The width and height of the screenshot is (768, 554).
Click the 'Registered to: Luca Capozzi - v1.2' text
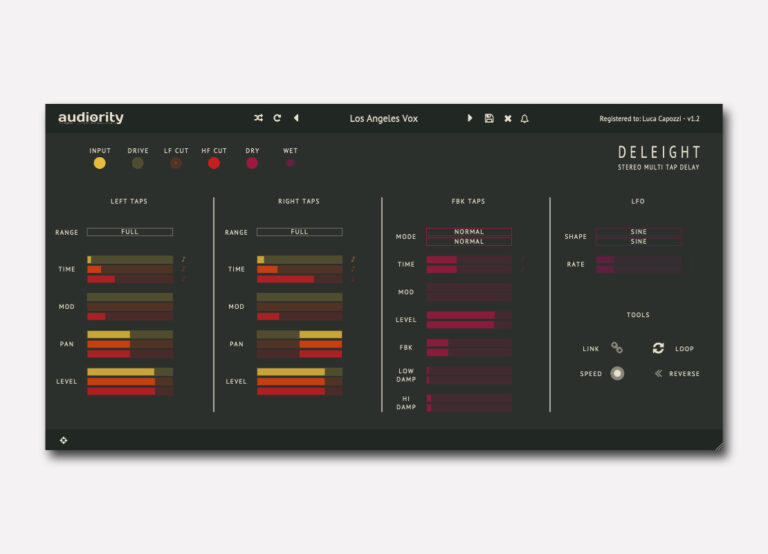pos(649,119)
